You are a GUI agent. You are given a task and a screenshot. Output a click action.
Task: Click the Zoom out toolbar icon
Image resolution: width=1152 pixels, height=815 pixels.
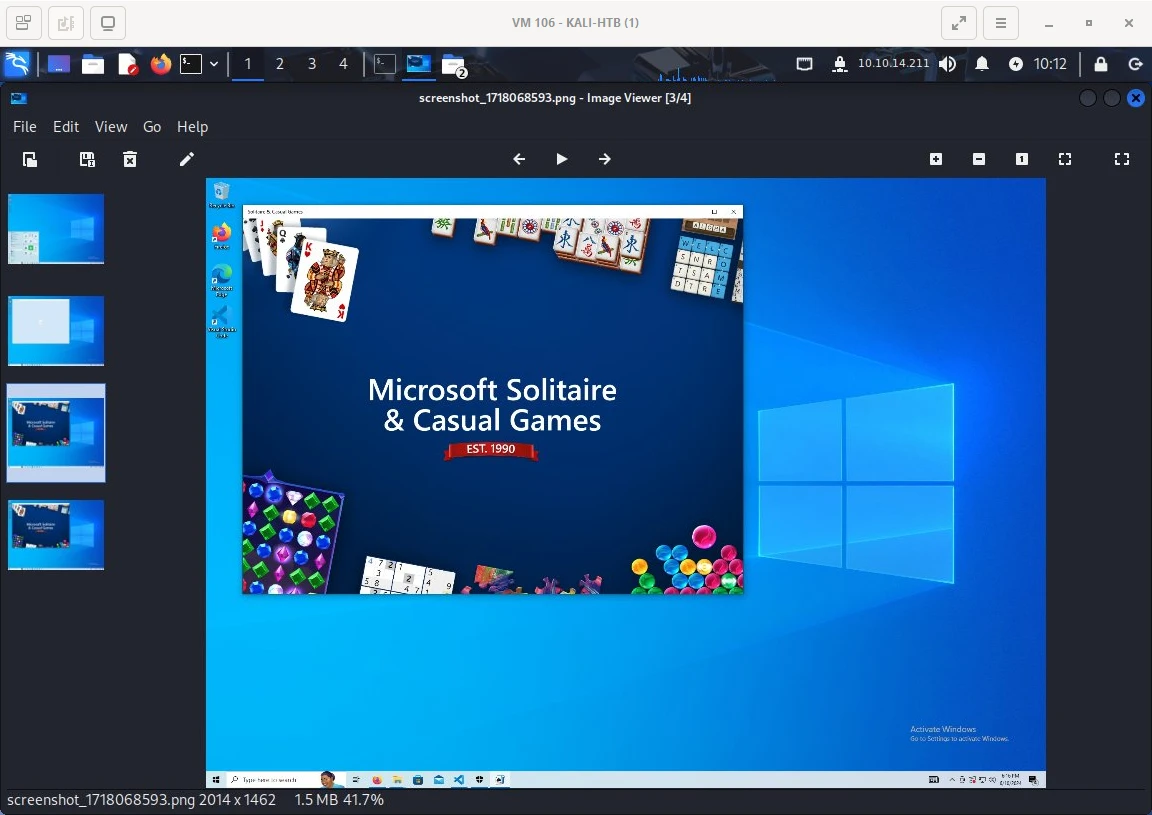click(x=979, y=159)
